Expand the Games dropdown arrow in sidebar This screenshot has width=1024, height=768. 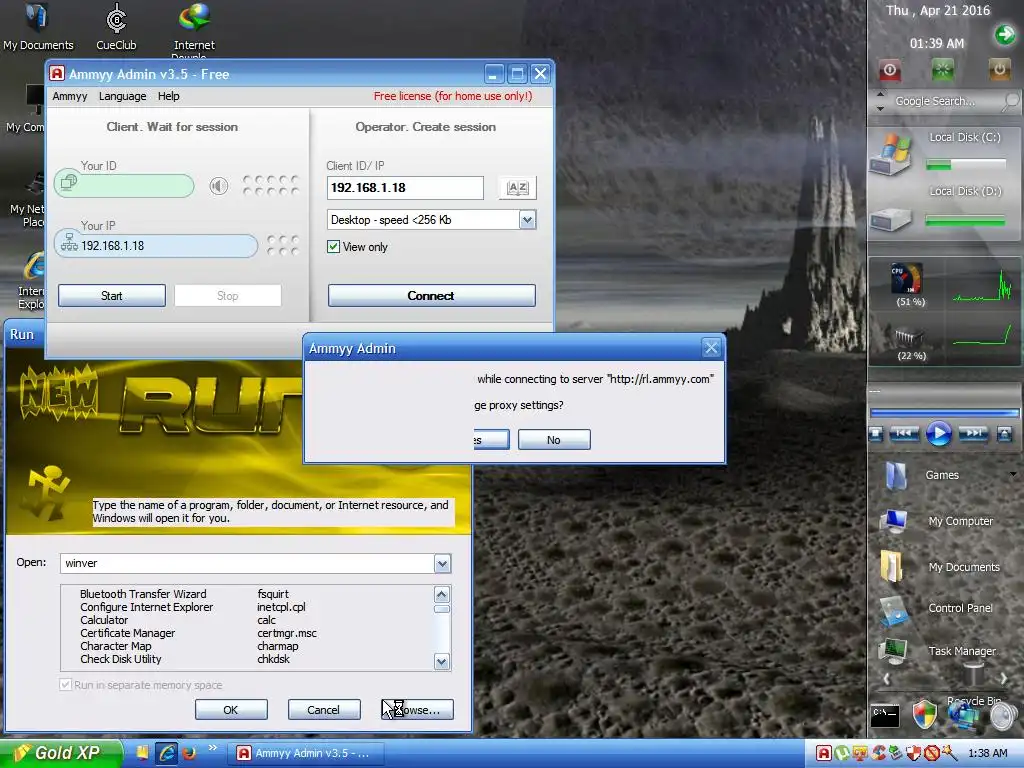pos(1013,474)
